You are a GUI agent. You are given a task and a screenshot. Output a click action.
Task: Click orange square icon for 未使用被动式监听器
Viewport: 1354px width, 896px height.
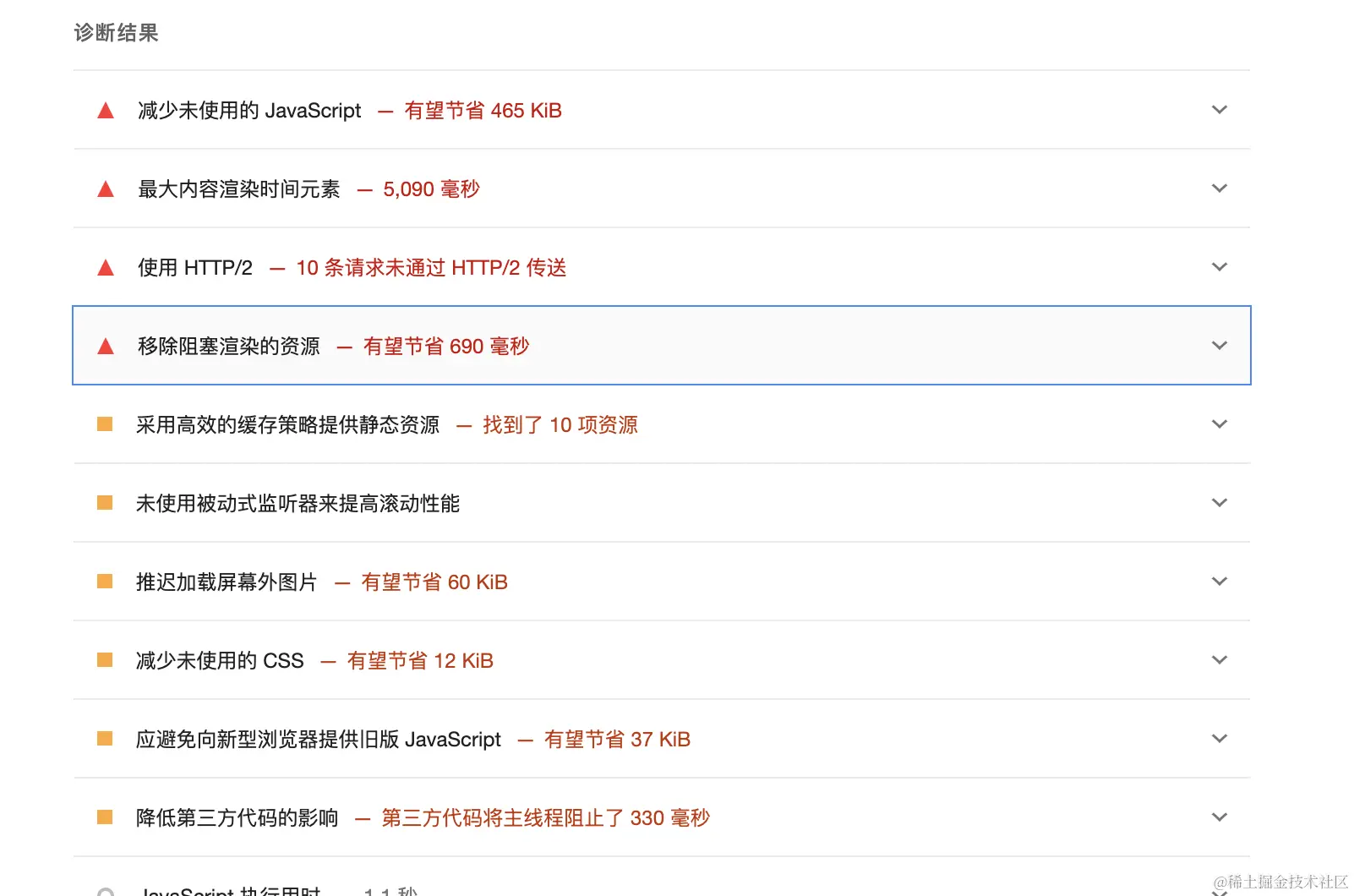[x=105, y=503]
